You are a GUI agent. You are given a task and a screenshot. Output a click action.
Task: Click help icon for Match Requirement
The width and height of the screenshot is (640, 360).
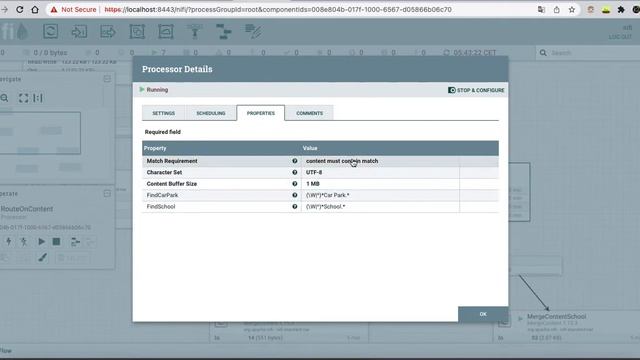295,161
